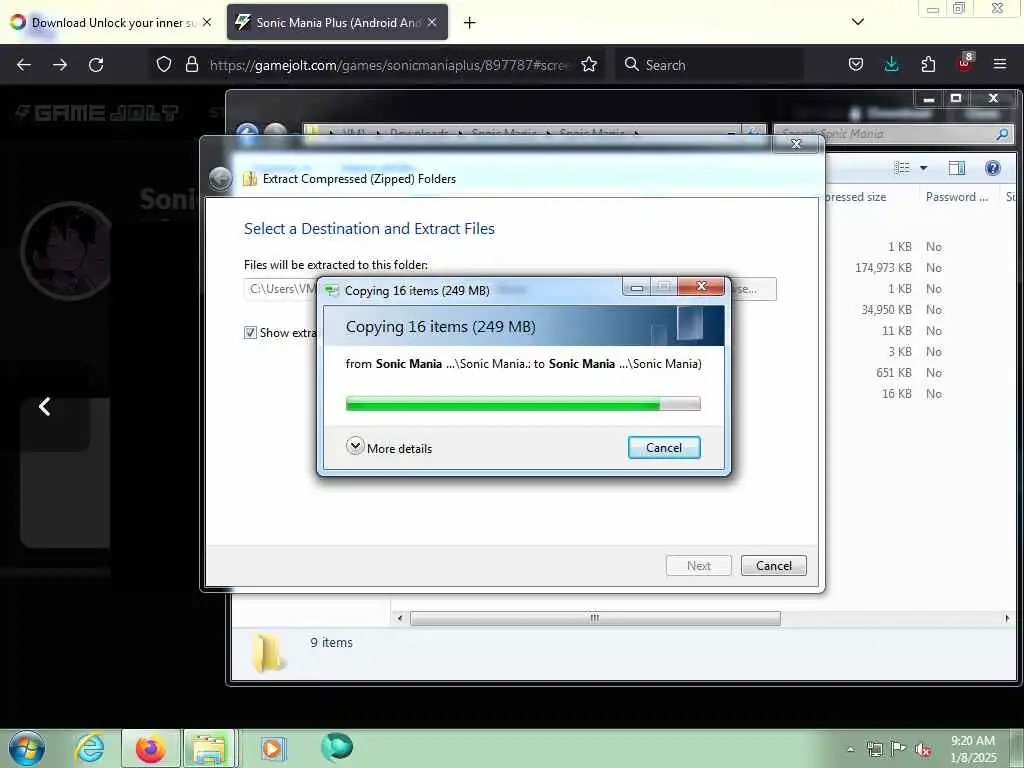Go back in Firefox history
Viewport: 1024px width, 768px height.
point(24,65)
